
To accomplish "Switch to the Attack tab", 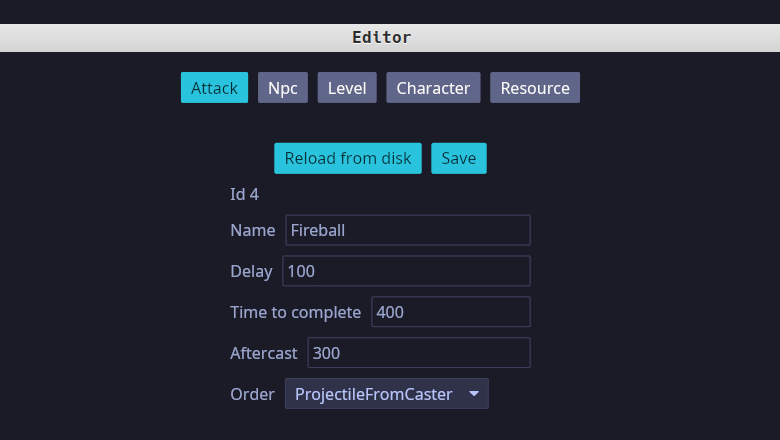I will pos(214,88).
